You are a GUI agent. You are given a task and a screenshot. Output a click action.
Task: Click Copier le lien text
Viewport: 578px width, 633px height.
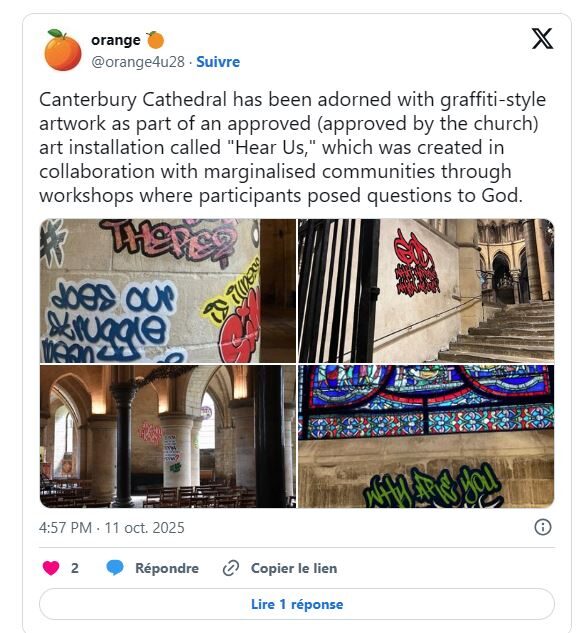(294, 568)
